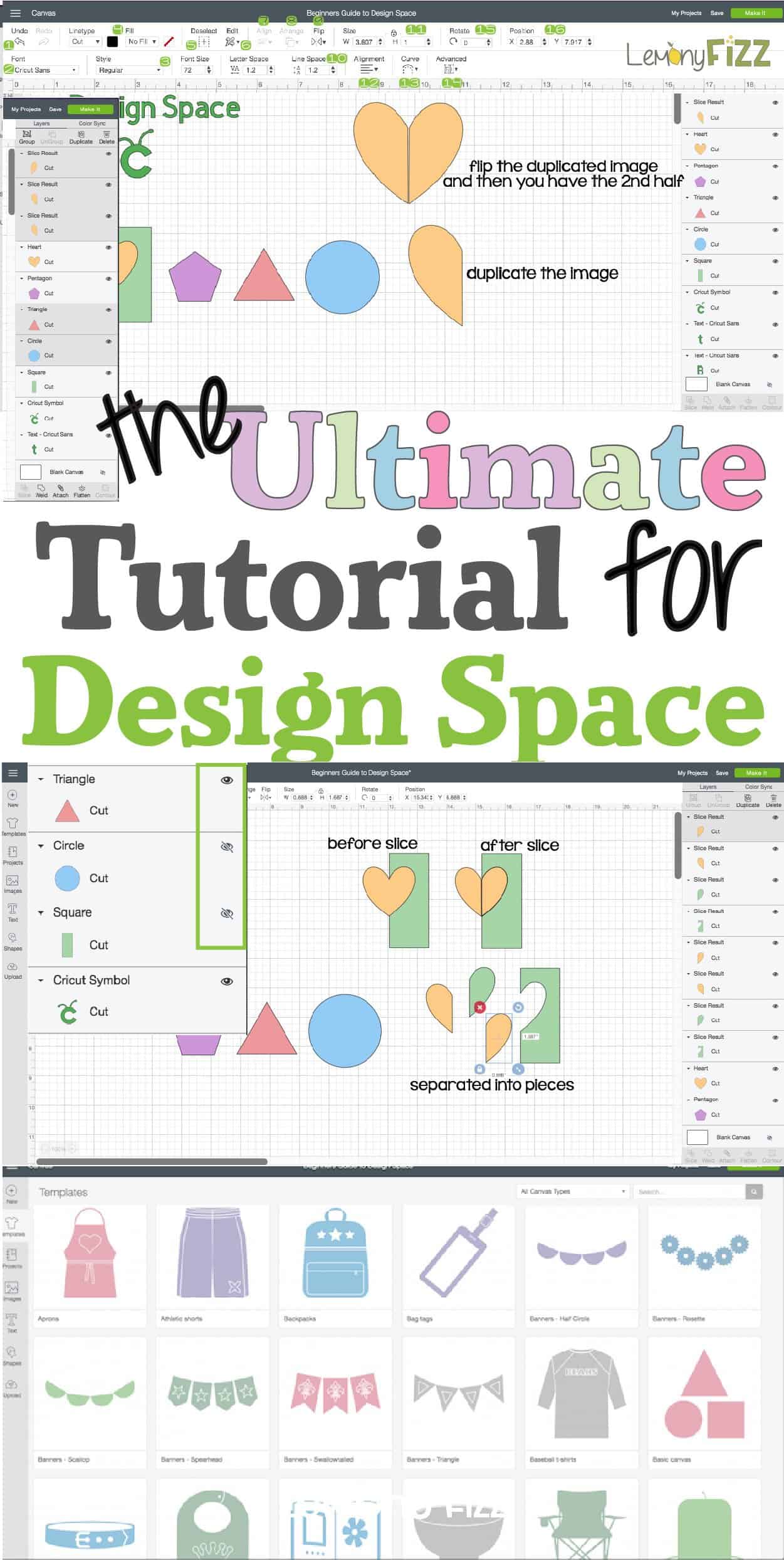Open the Regular font style dropdown
Screen dimensions: 784x1560
pyautogui.click(x=129, y=70)
